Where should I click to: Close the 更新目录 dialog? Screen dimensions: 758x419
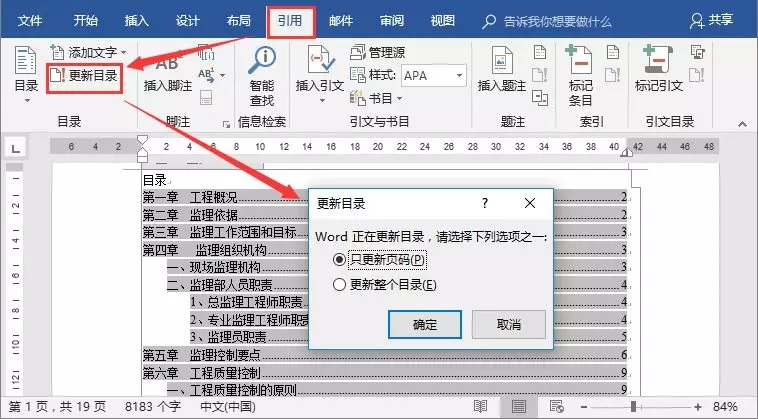coord(530,203)
